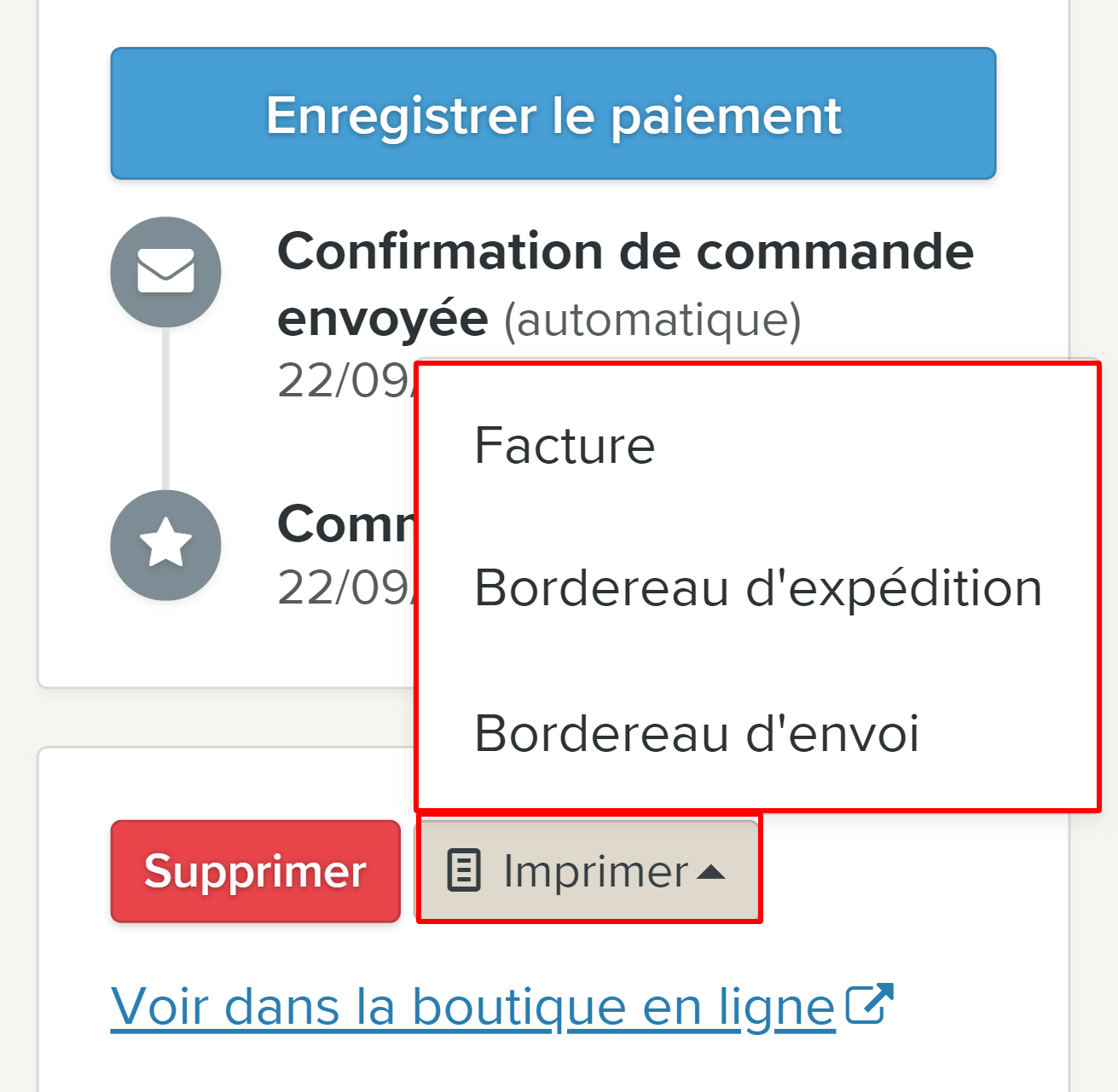Click the date beside the star event
This screenshot has height=1092, width=1118.
(346, 587)
